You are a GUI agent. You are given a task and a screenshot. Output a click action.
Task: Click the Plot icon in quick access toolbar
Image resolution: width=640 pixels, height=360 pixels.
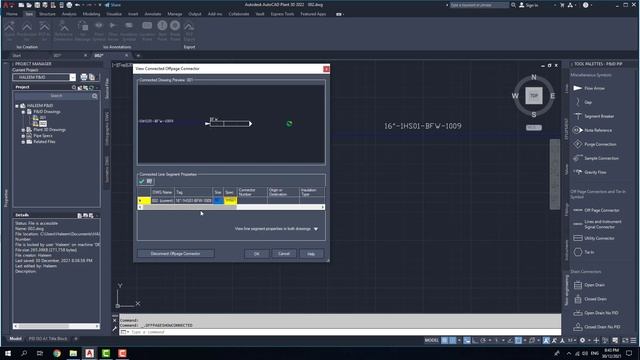pos(69,5)
